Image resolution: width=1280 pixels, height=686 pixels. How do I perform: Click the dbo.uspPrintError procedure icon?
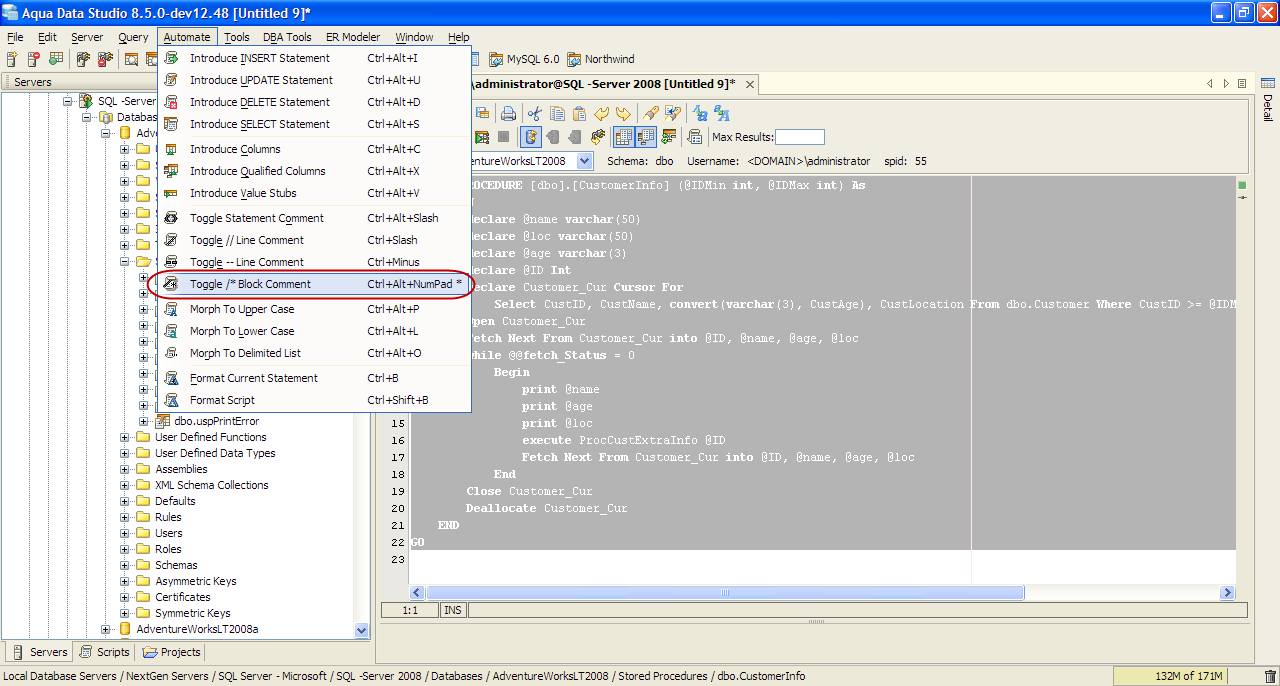point(162,421)
